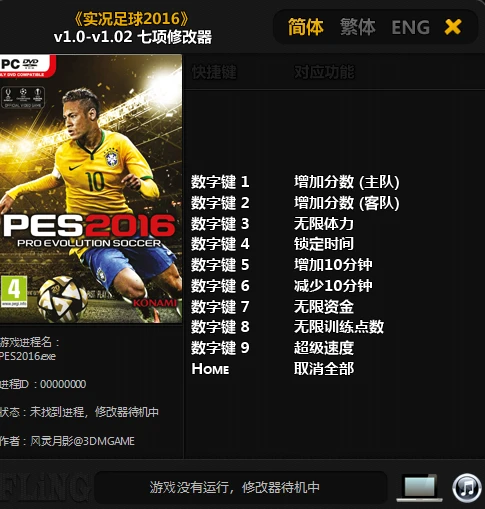485x509 pixels.
Task: Click 增加分数 (客队) option
Action: tap(347, 203)
